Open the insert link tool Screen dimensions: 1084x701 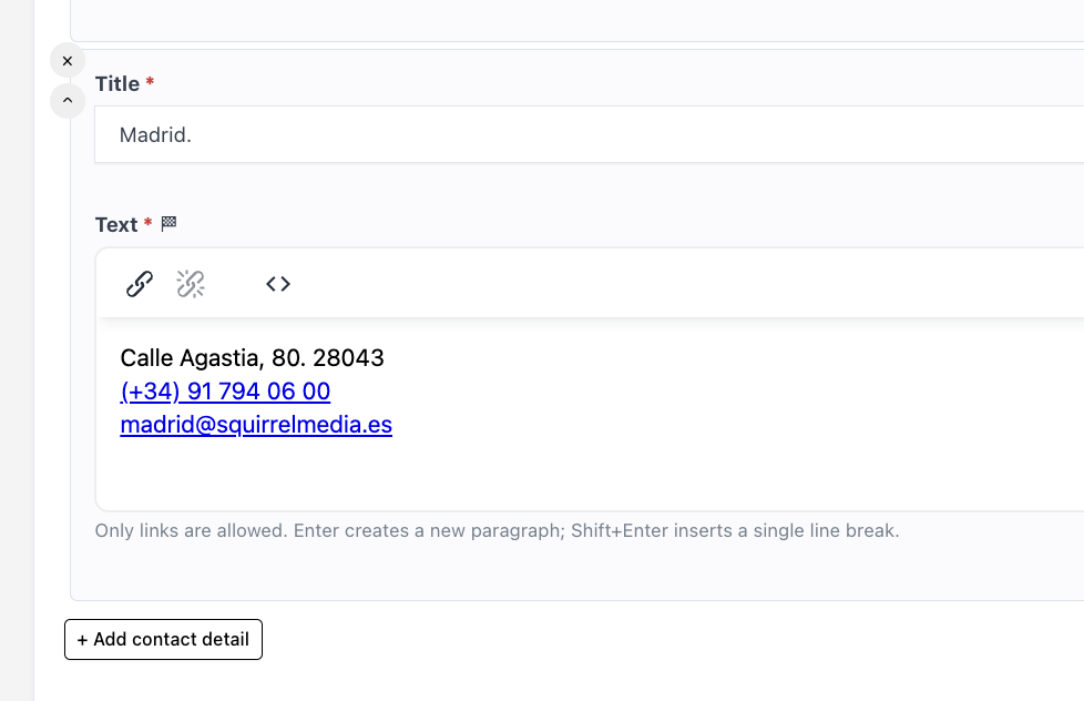point(139,283)
